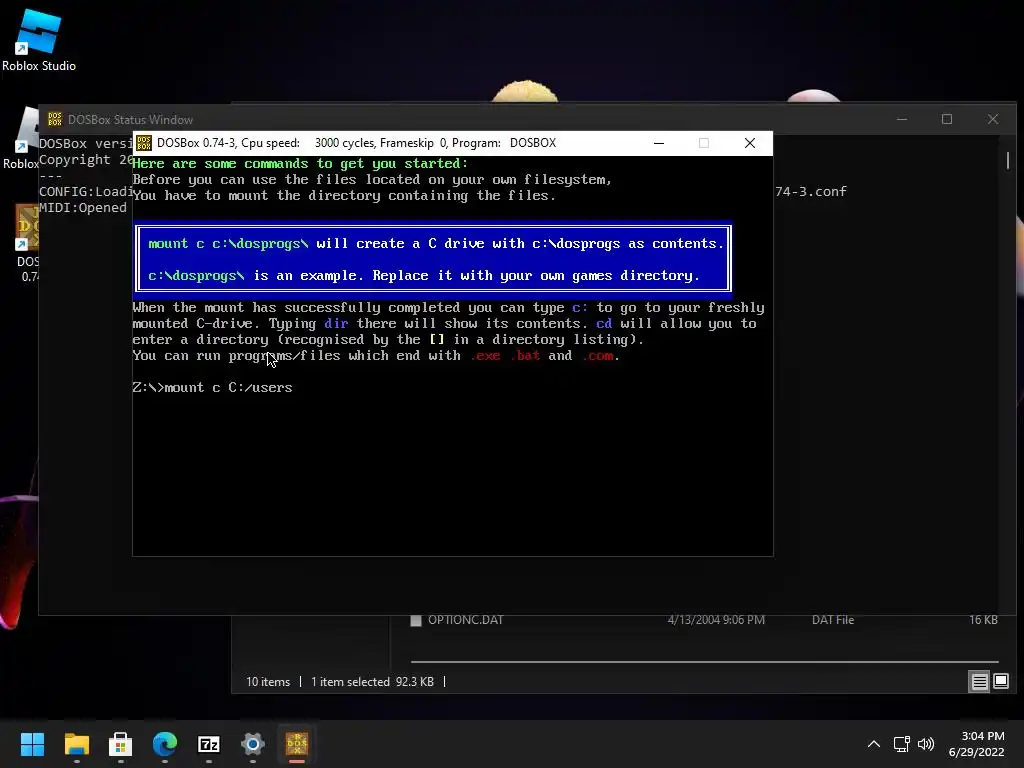Click the '10 items' status bar text
The image size is (1024, 768).
[x=268, y=682]
